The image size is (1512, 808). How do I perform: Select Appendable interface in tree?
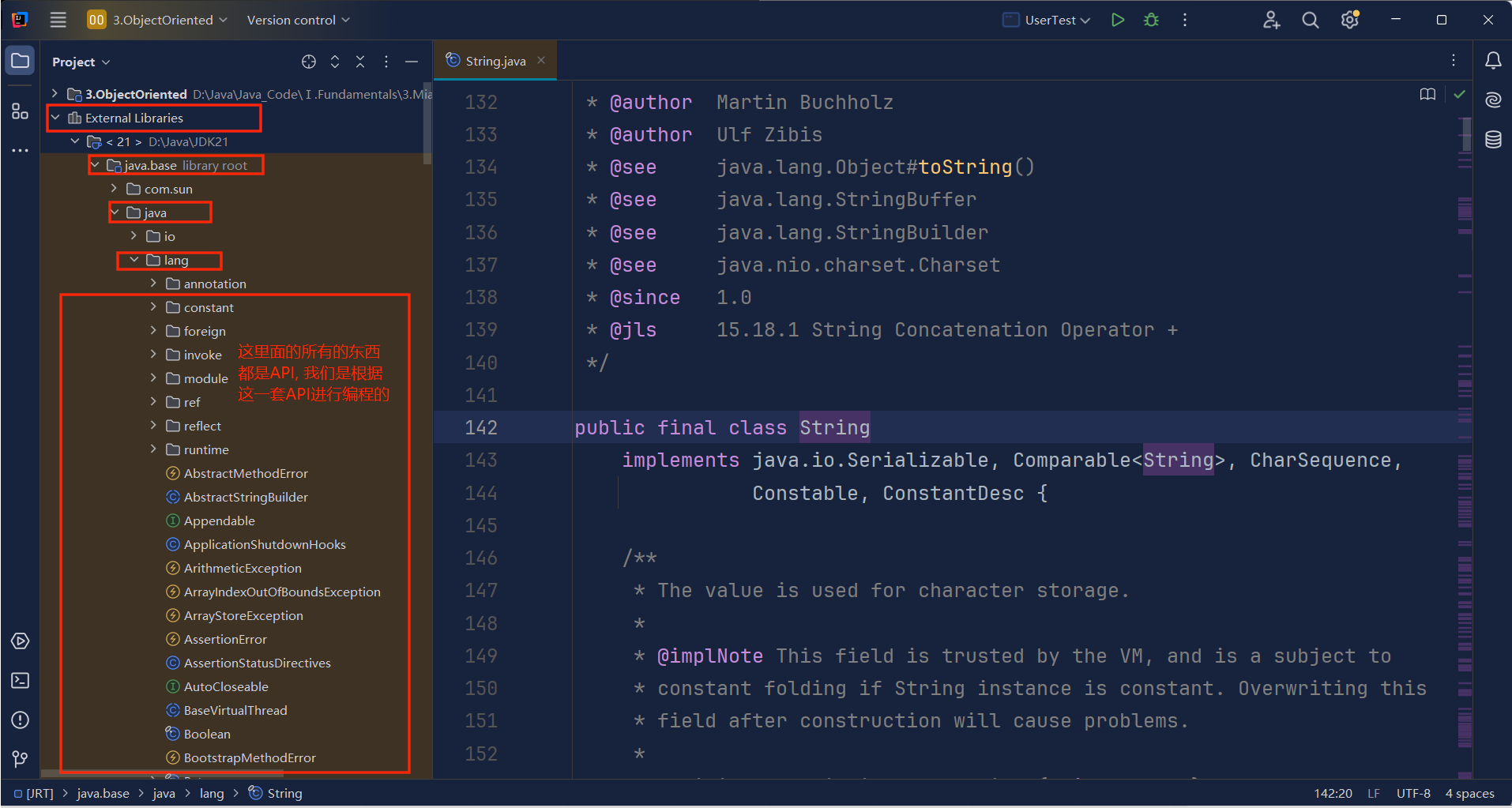pos(219,521)
